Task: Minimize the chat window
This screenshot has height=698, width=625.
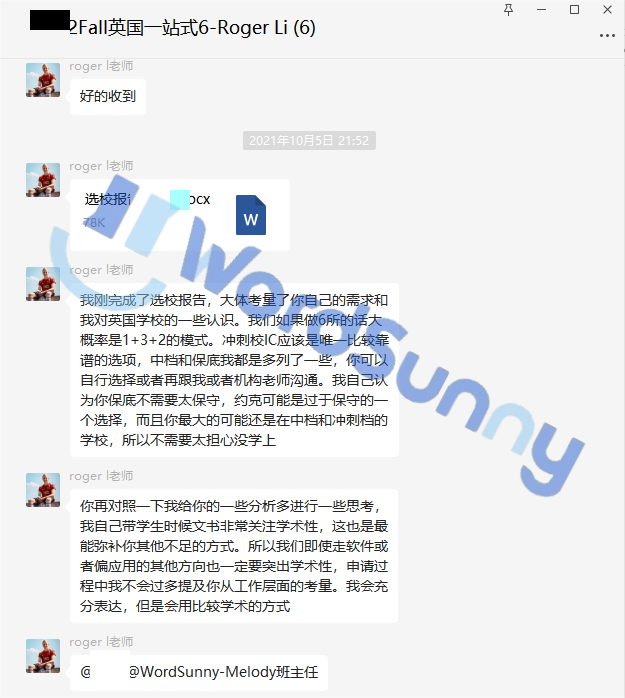Action: click(541, 10)
